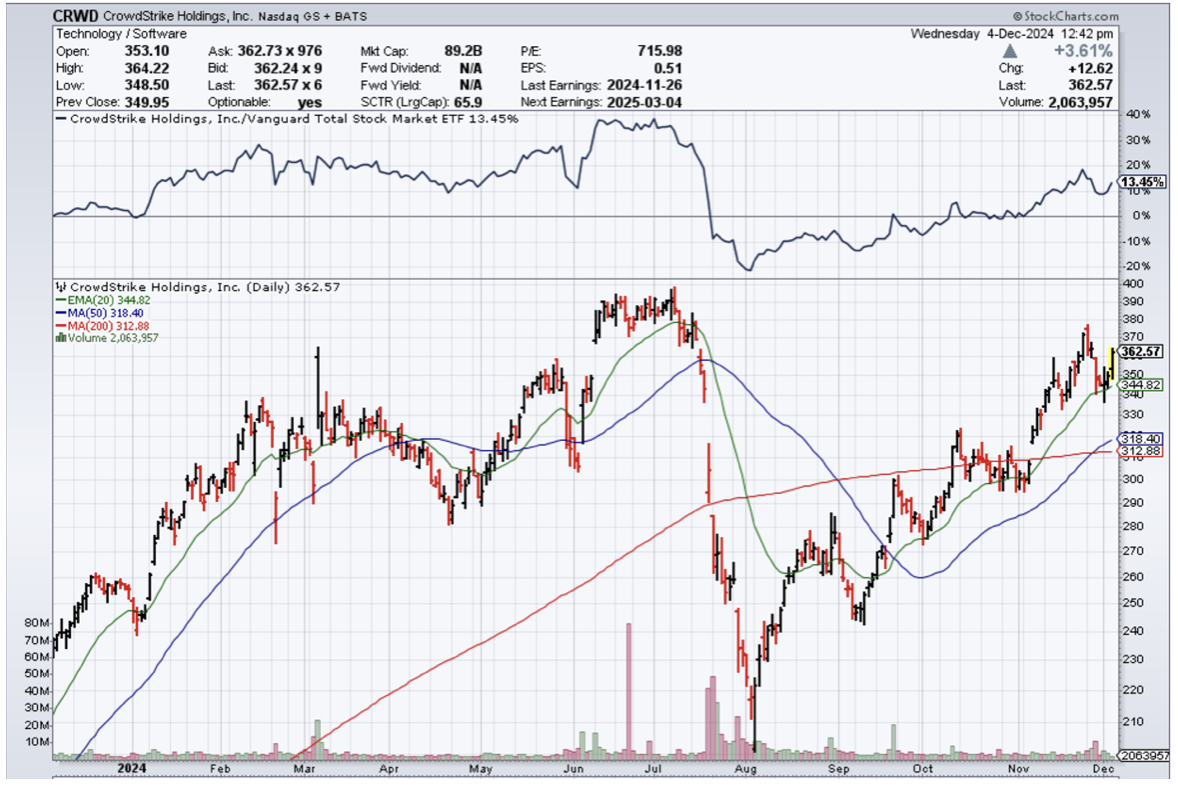1178x786 pixels.
Task: Click the P/E value 715.98
Action: point(660,51)
